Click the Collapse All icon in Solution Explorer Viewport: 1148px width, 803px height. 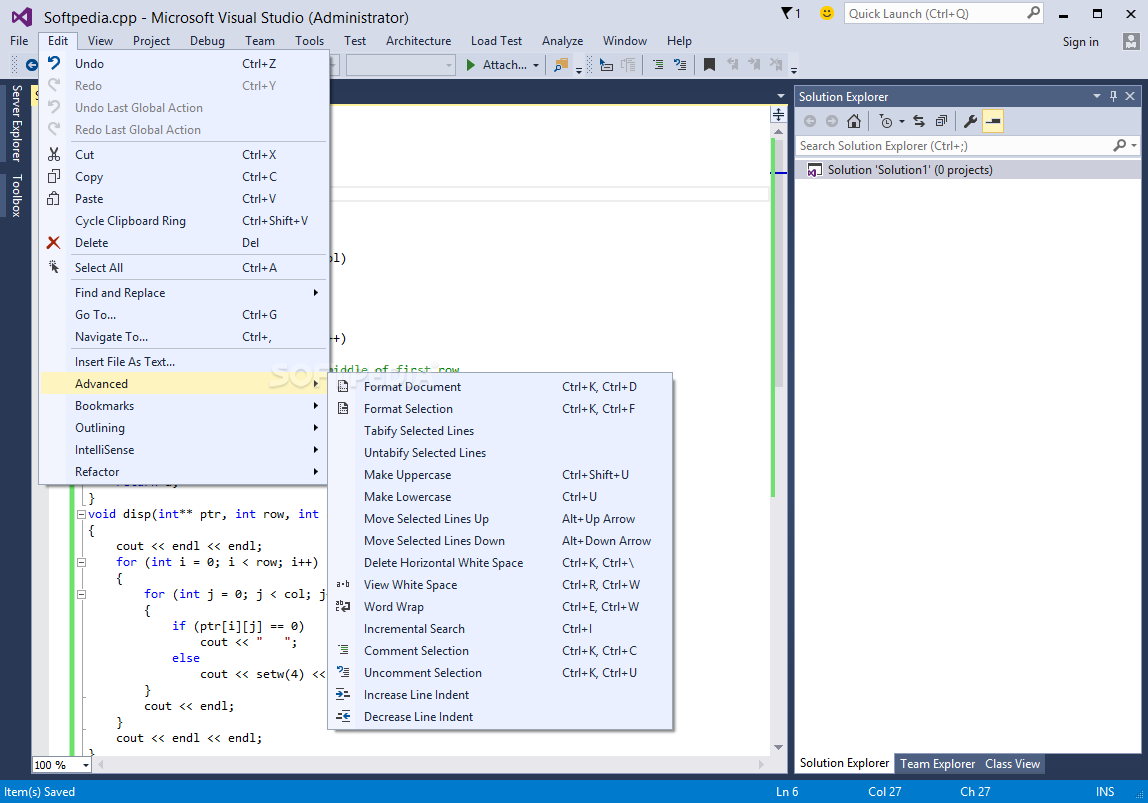pyautogui.click(x=942, y=122)
